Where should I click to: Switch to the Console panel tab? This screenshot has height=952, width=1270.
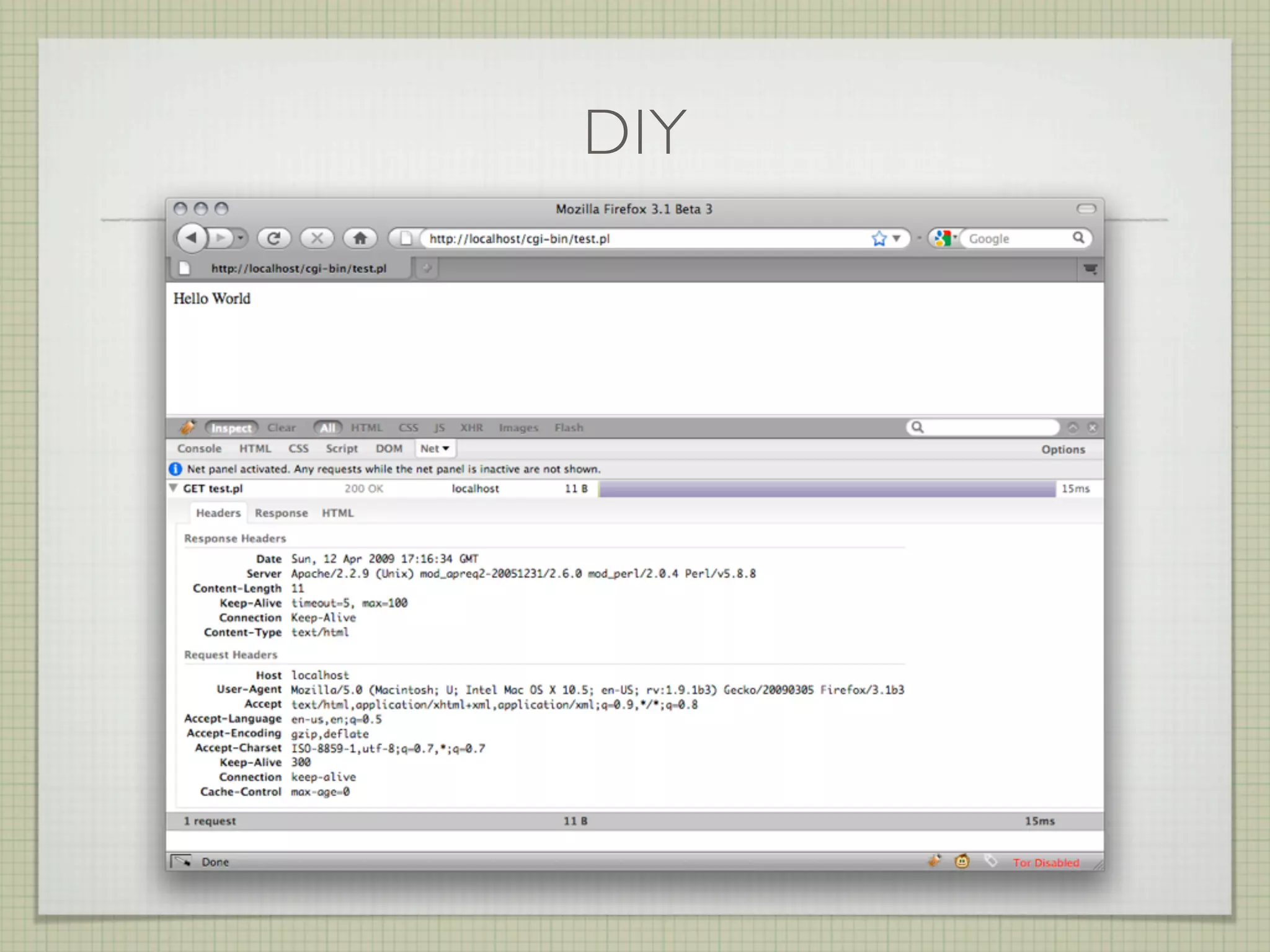pyautogui.click(x=199, y=449)
